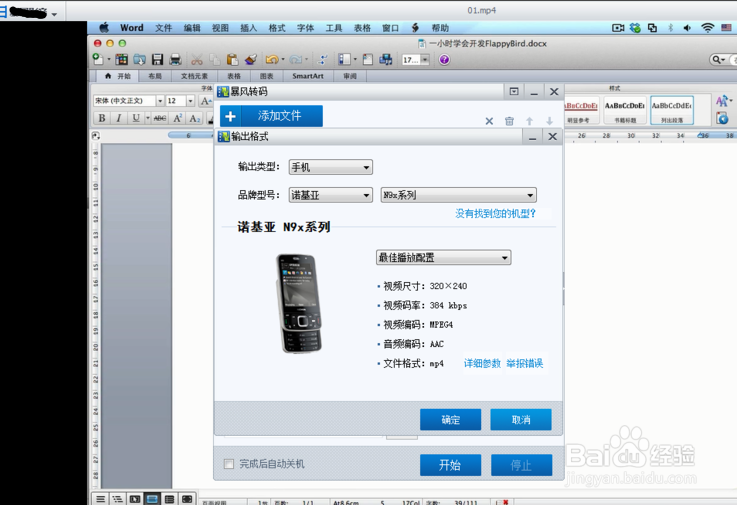The width and height of the screenshot is (737, 505).
Task: Click the Print icon in Word toolbar
Action: point(175,59)
